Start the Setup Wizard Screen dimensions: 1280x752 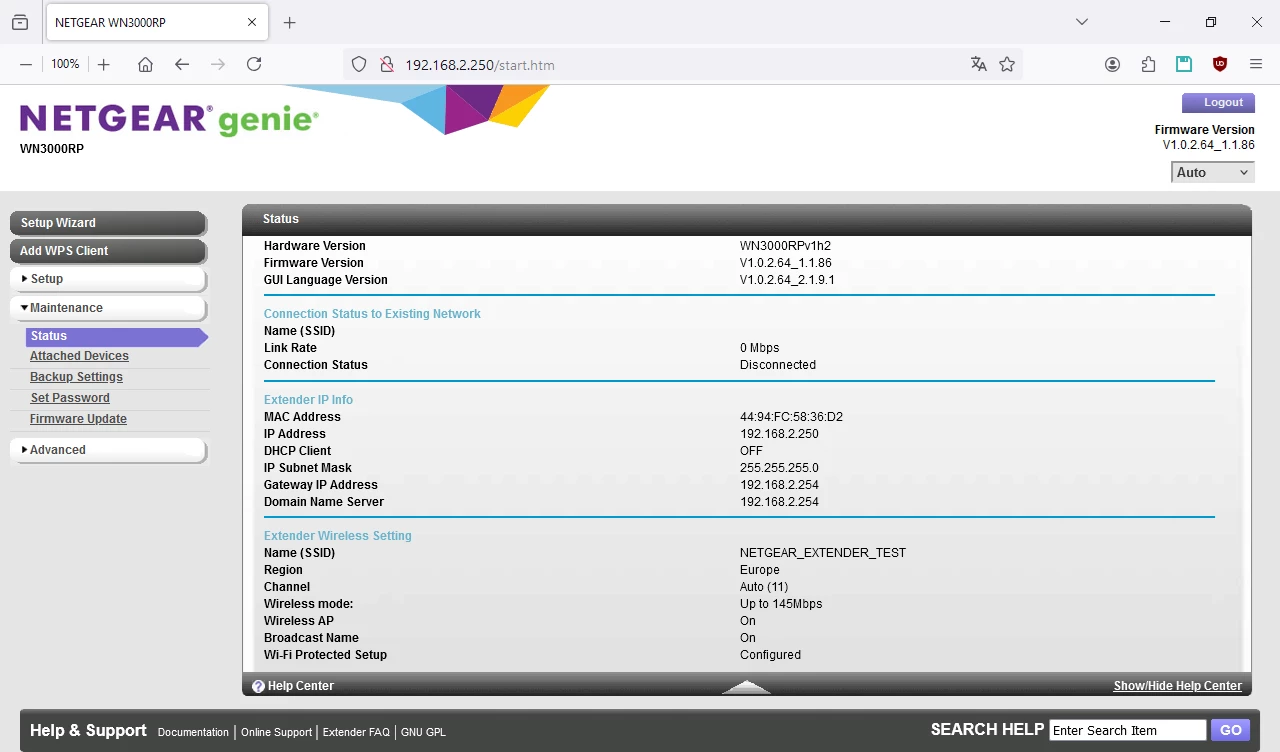[108, 223]
